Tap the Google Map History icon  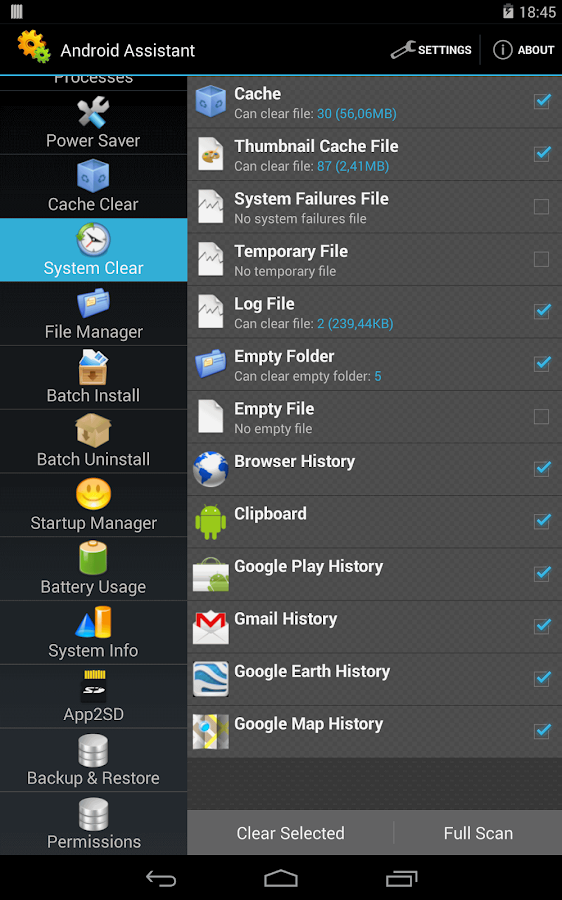(x=211, y=732)
